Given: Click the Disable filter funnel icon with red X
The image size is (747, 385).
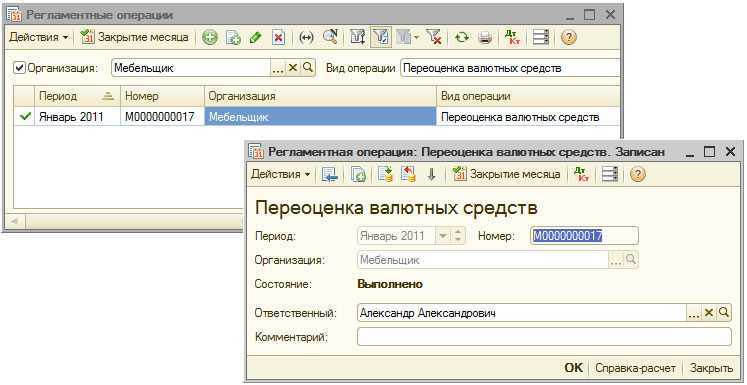Looking at the screenshot, I should 434,38.
